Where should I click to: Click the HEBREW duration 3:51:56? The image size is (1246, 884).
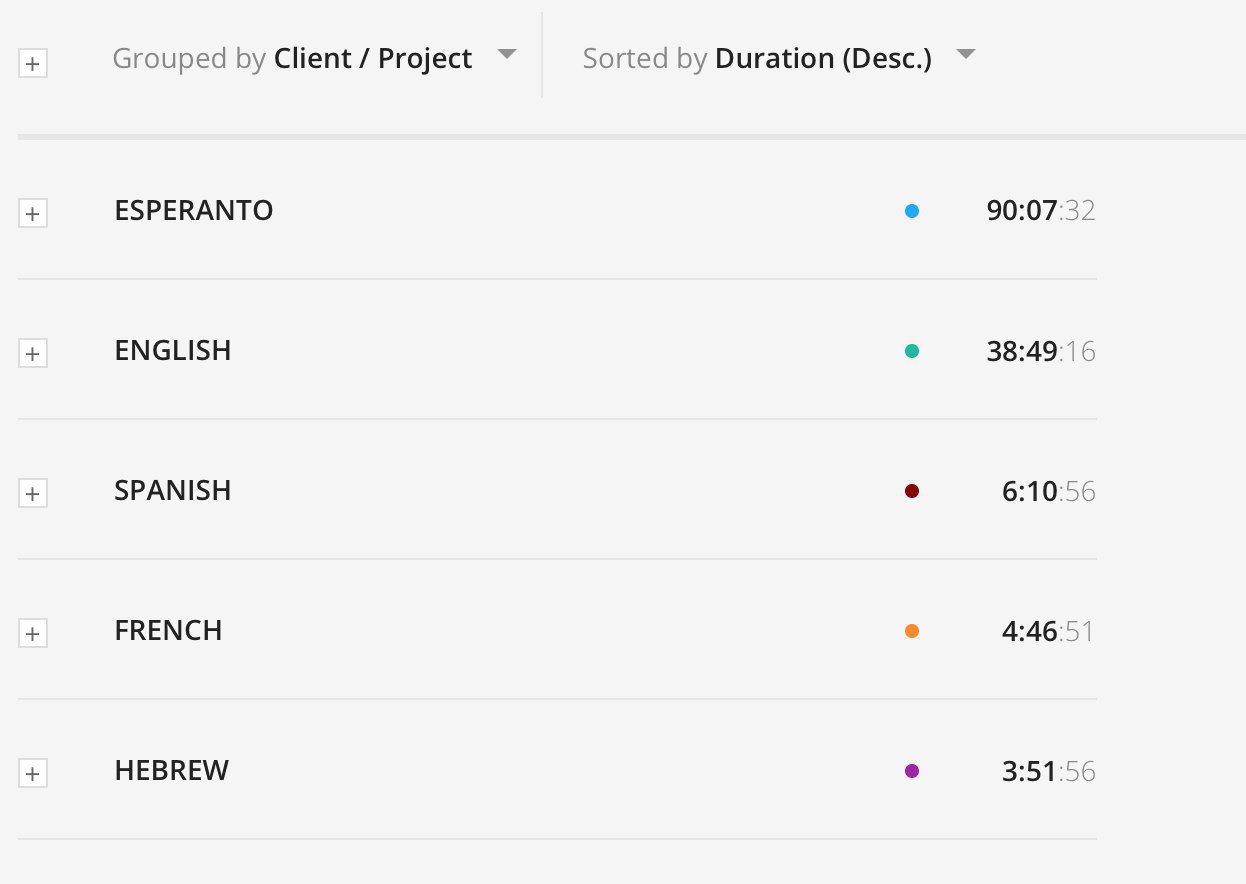coord(1048,771)
